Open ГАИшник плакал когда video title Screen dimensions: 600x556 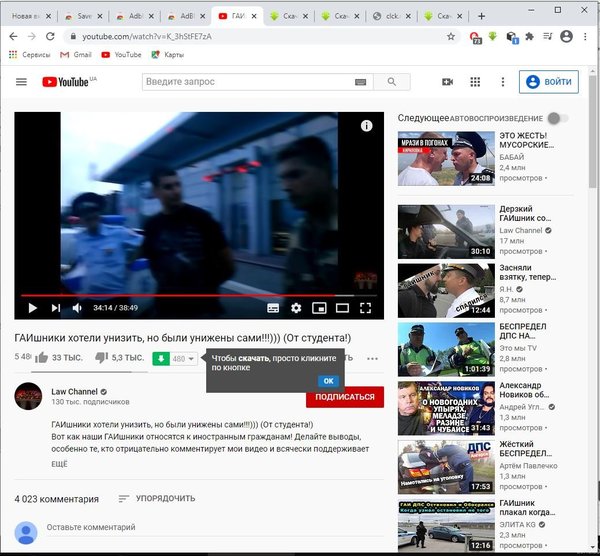527,507
